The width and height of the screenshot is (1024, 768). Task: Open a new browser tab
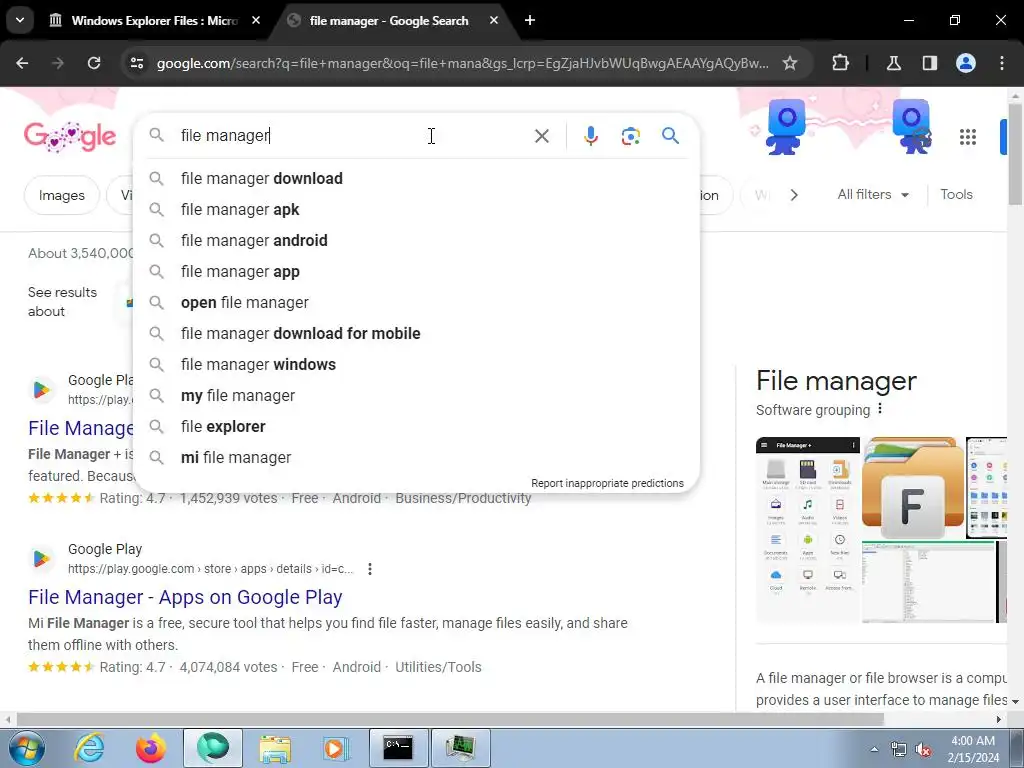point(530,20)
